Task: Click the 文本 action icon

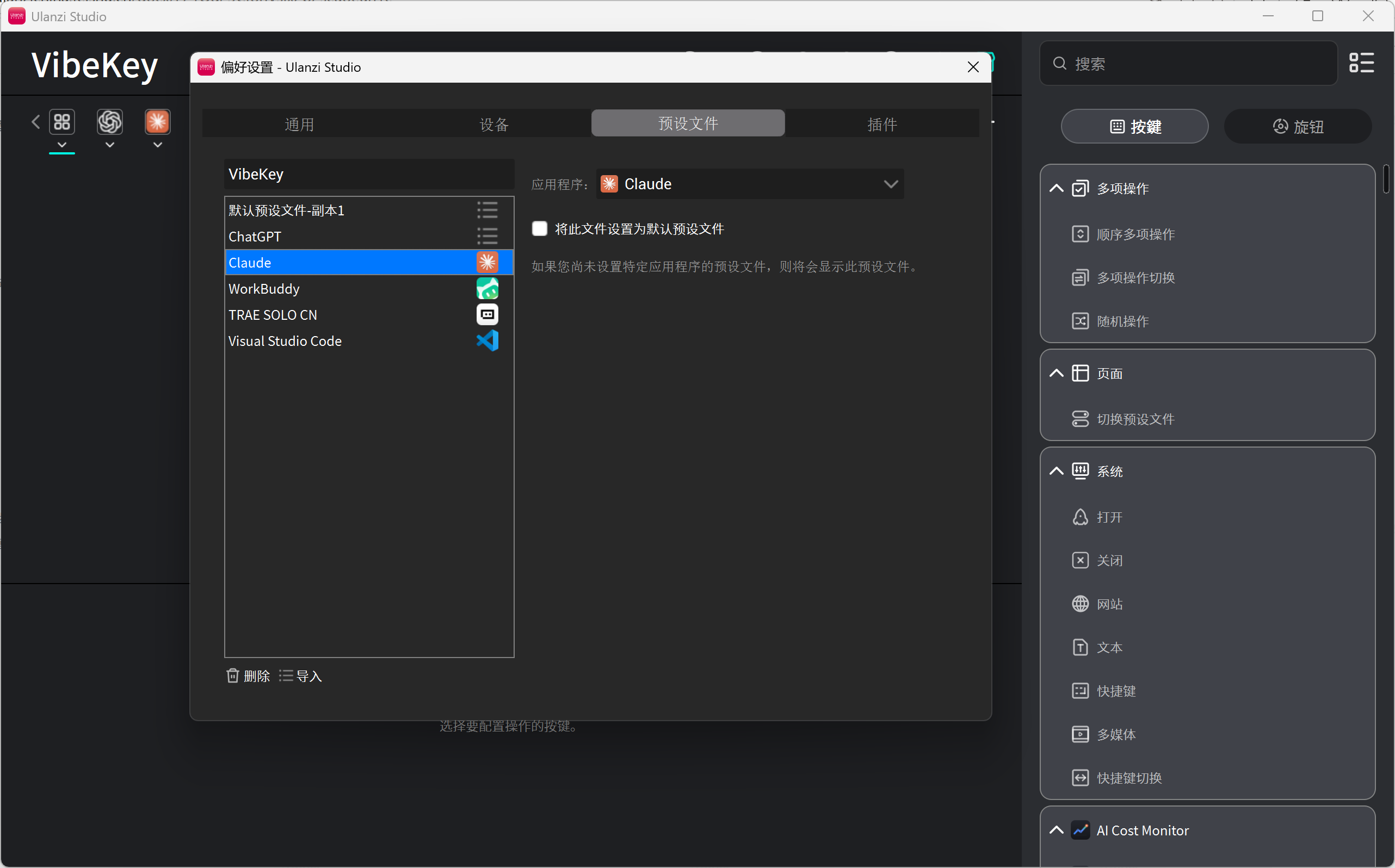Action: pos(1079,648)
